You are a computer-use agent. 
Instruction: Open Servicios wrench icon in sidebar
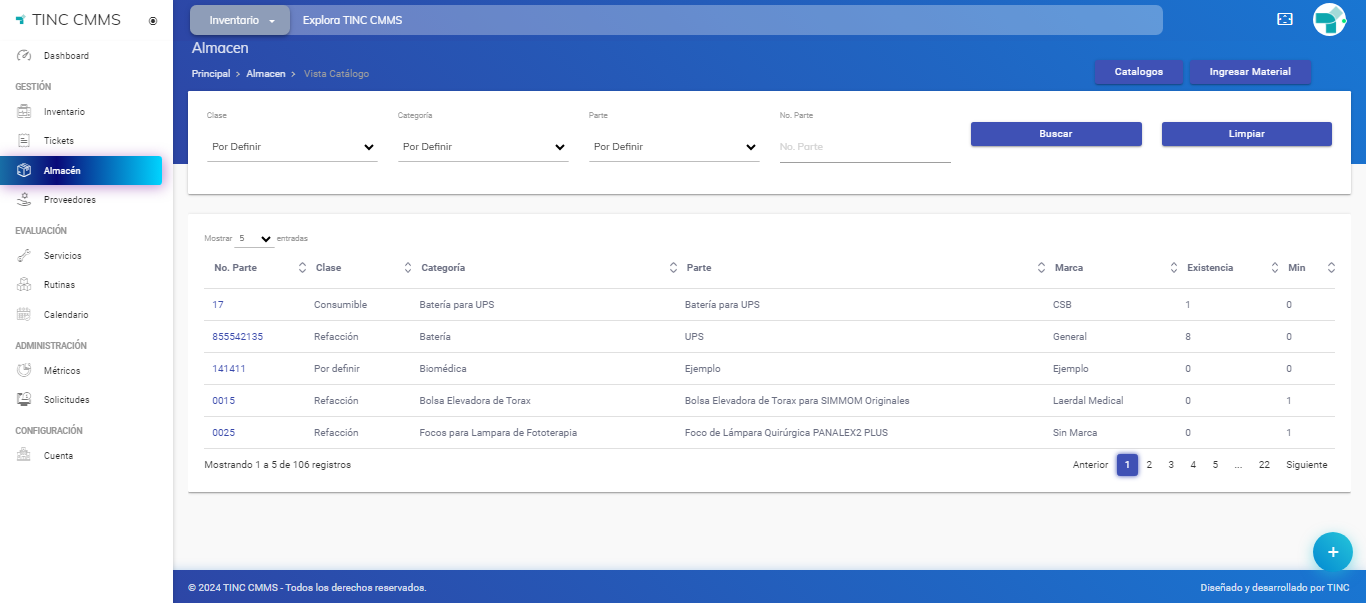click(x=25, y=256)
